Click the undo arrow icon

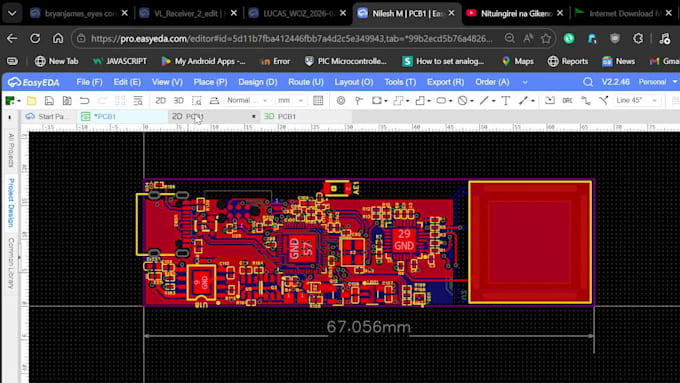pyautogui.click(x=85, y=101)
